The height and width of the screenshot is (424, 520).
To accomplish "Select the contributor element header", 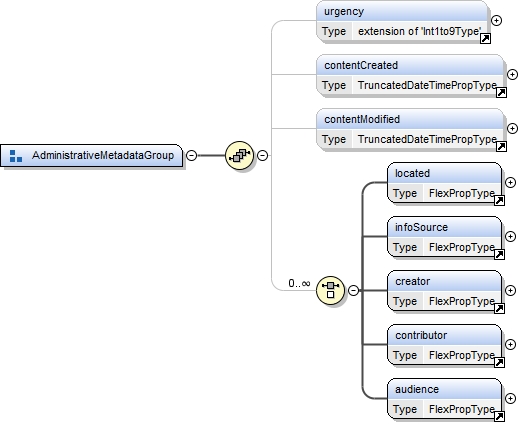I will click(444, 335).
